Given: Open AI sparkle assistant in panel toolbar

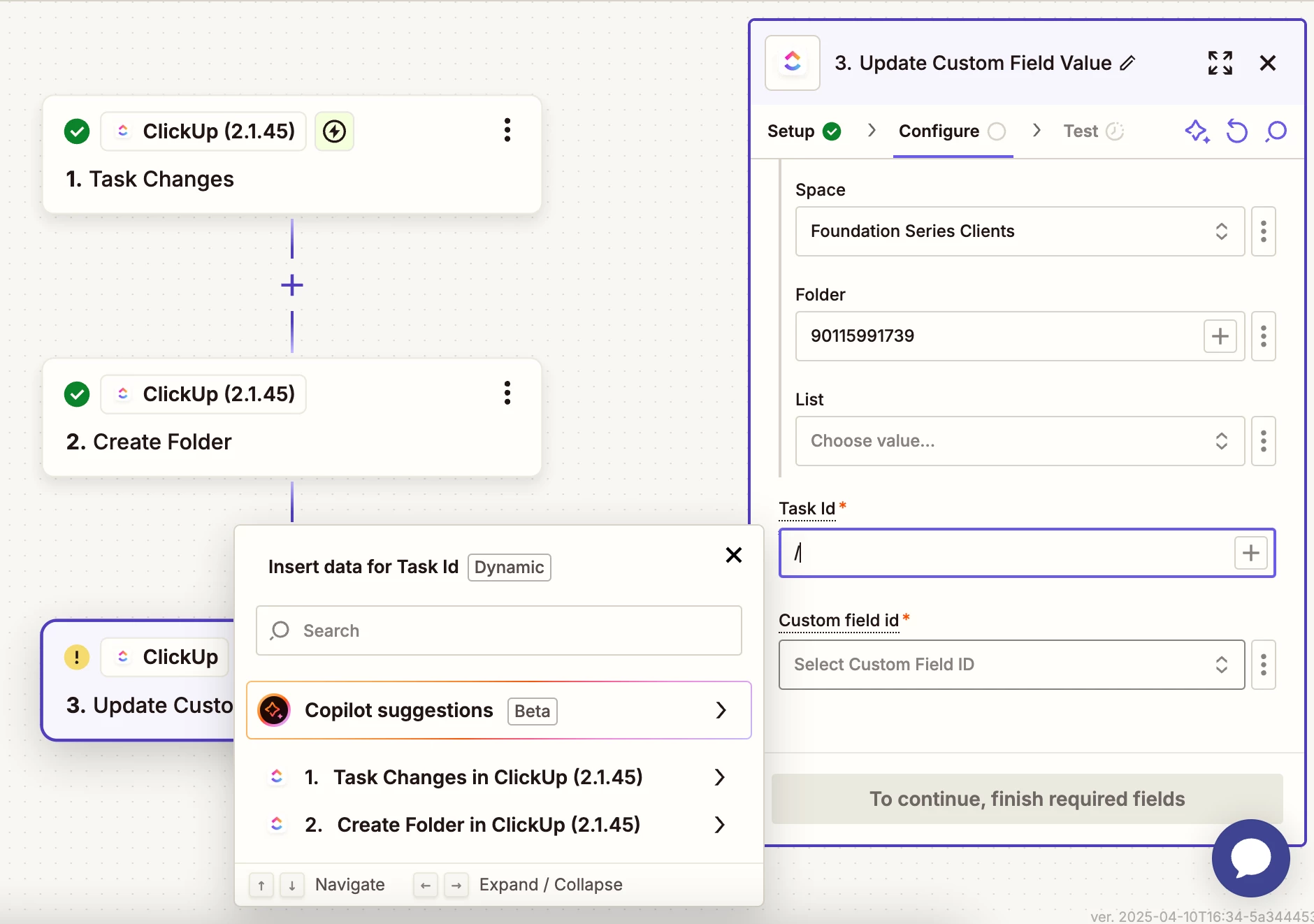Looking at the screenshot, I should click(x=1197, y=131).
